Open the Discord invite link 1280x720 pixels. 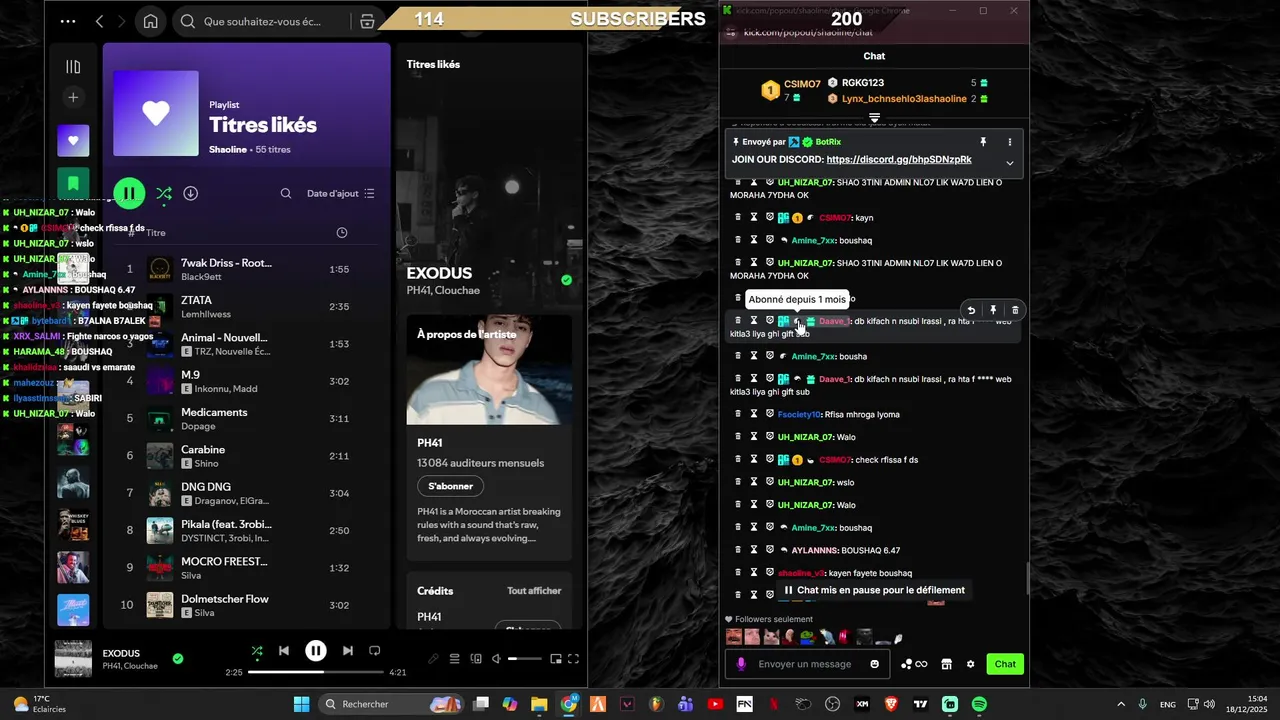(899, 160)
